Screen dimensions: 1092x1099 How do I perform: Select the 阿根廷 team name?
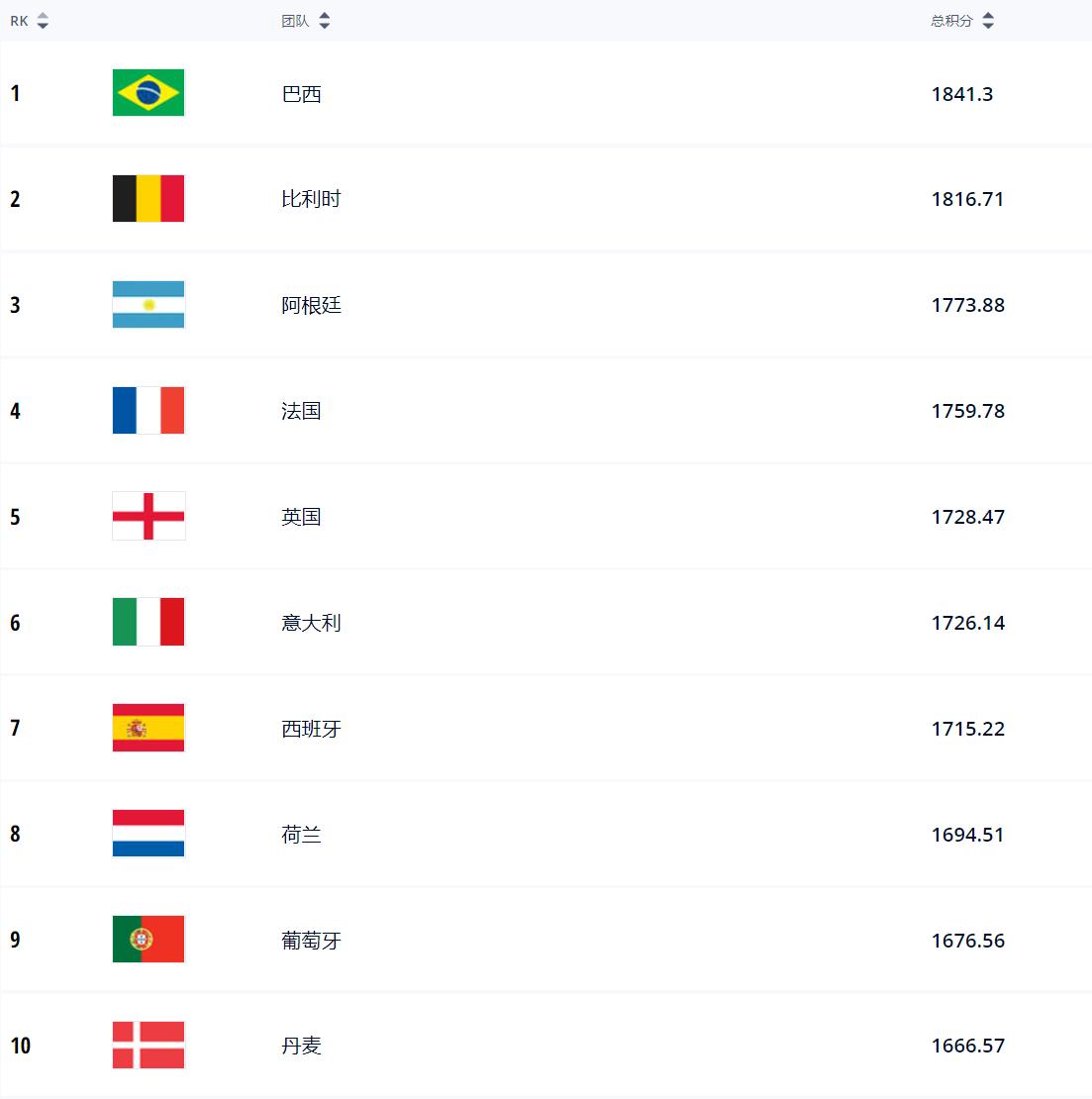[x=311, y=305]
